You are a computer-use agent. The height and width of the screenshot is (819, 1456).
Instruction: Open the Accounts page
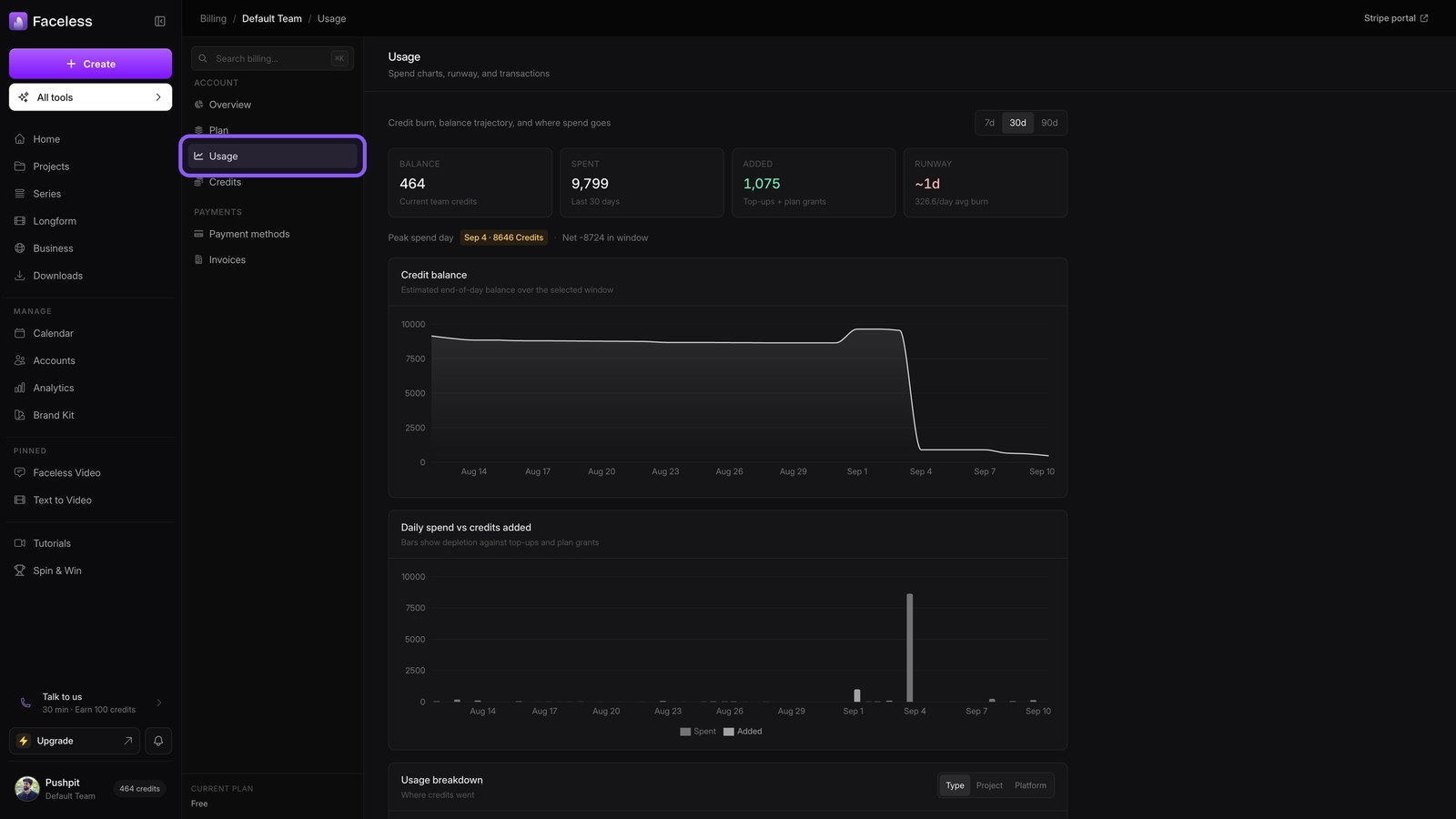(x=90, y=360)
